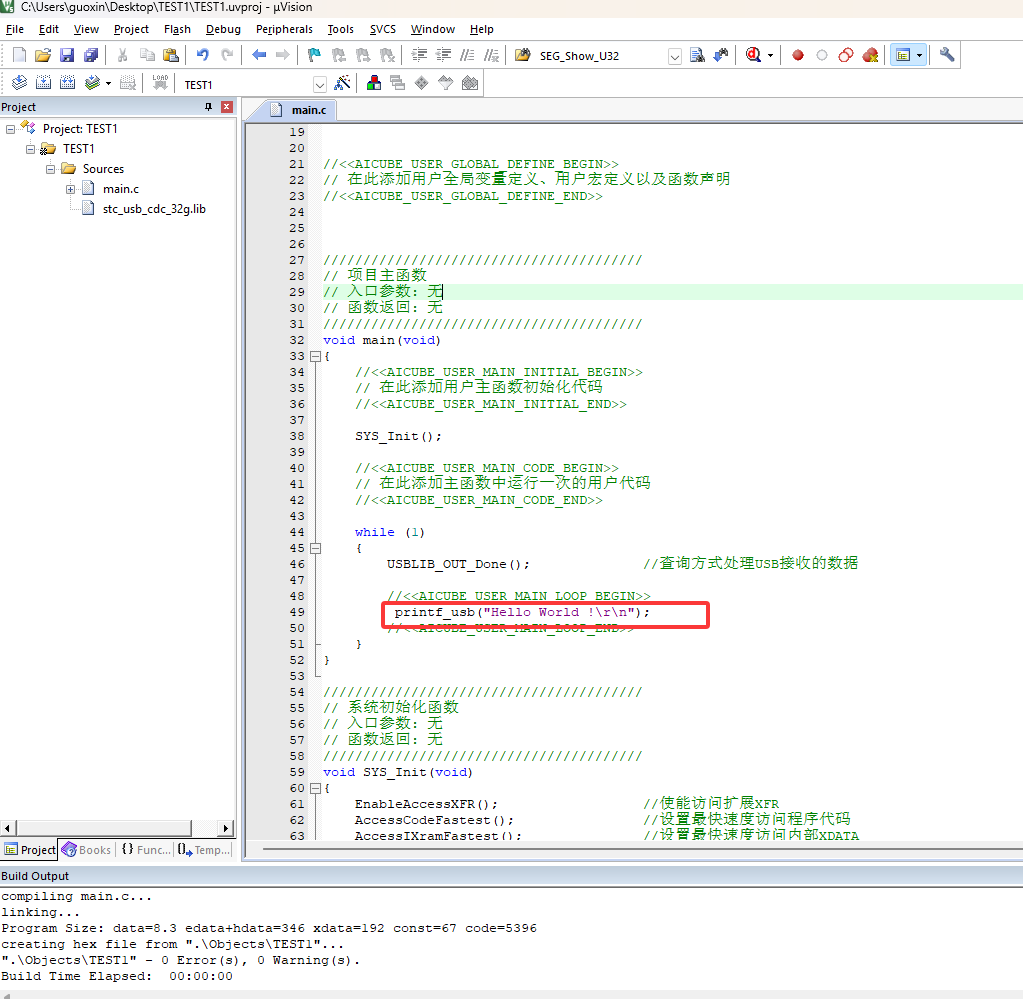Open the Tools menu
Screen dimensions: 1023x999
pyautogui.click(x=341, y=29)
